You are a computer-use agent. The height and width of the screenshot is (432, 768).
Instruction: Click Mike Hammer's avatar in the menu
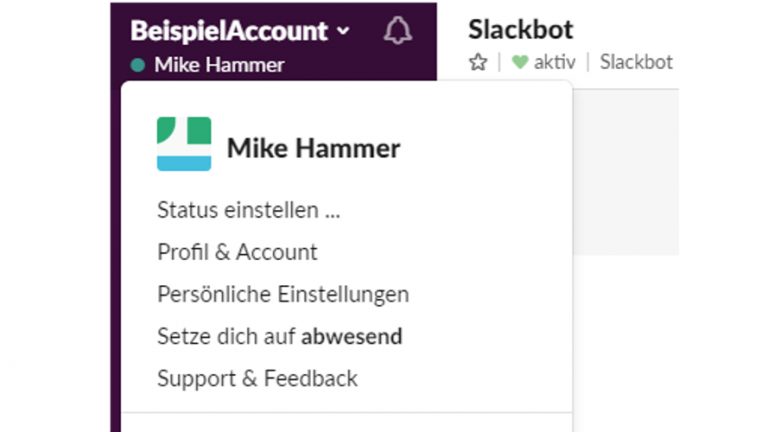[x=184, y=144]
